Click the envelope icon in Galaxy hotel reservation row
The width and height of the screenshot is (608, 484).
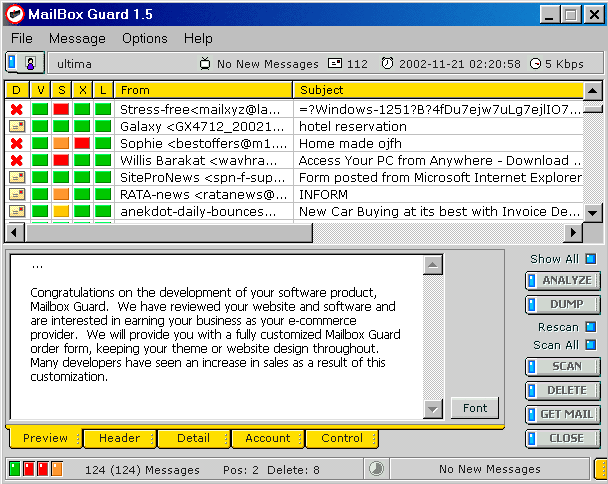coord(17,126)
